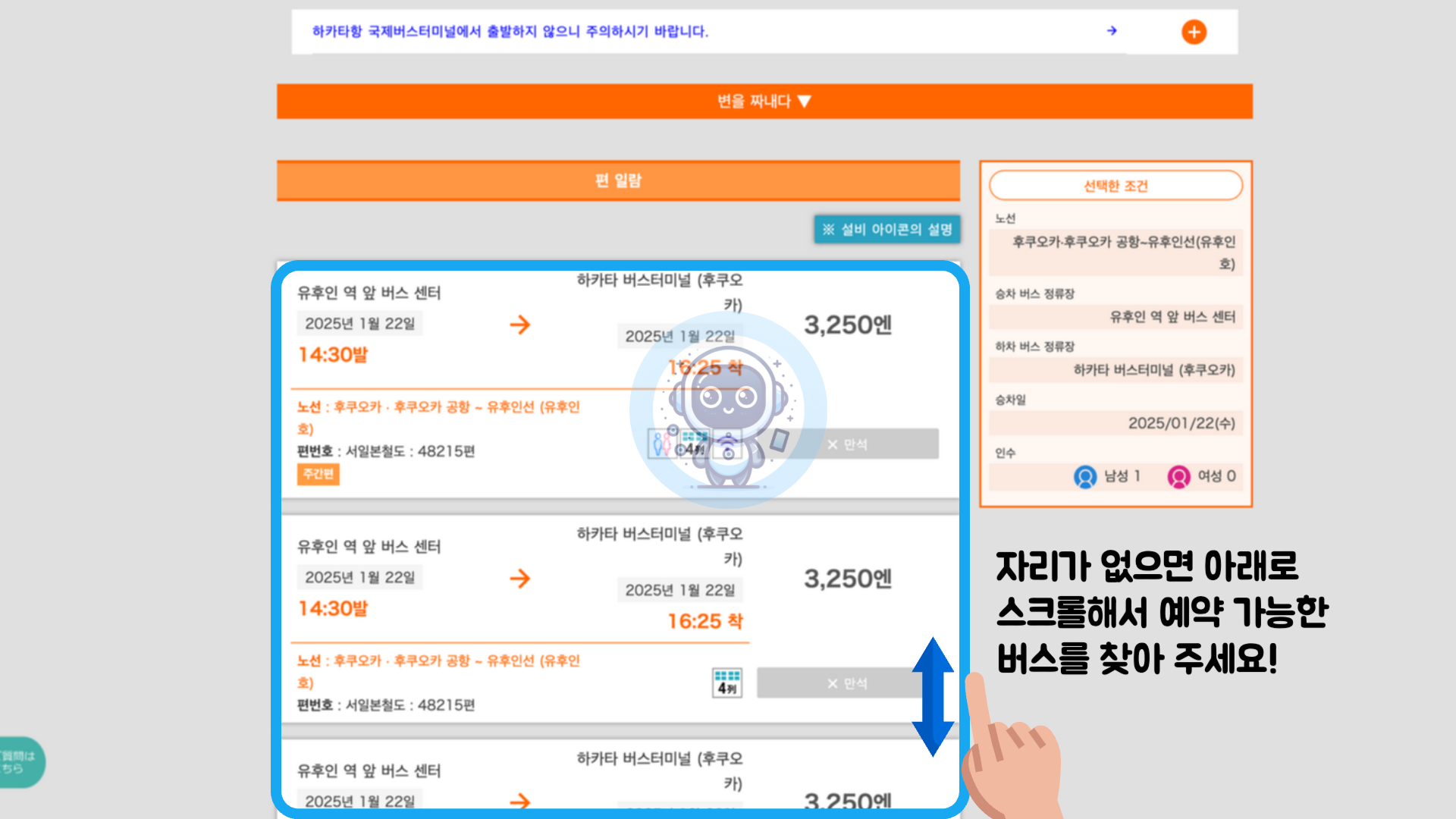Click the 4-row seat icon on the second card
Viewport: 1456px width, 819px height.
[x=727, y=682]
